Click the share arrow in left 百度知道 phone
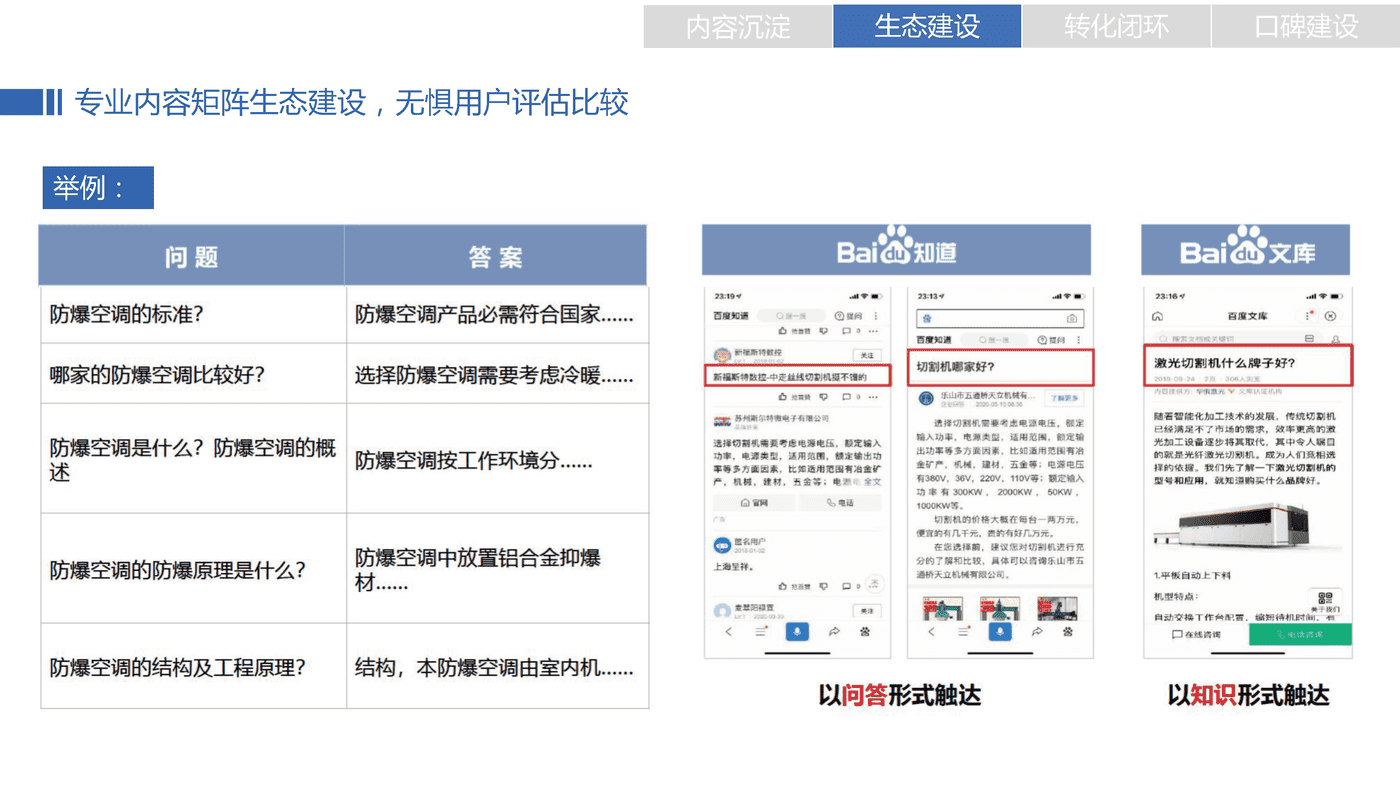This screenshot has width=1400, height=788. 834,631
